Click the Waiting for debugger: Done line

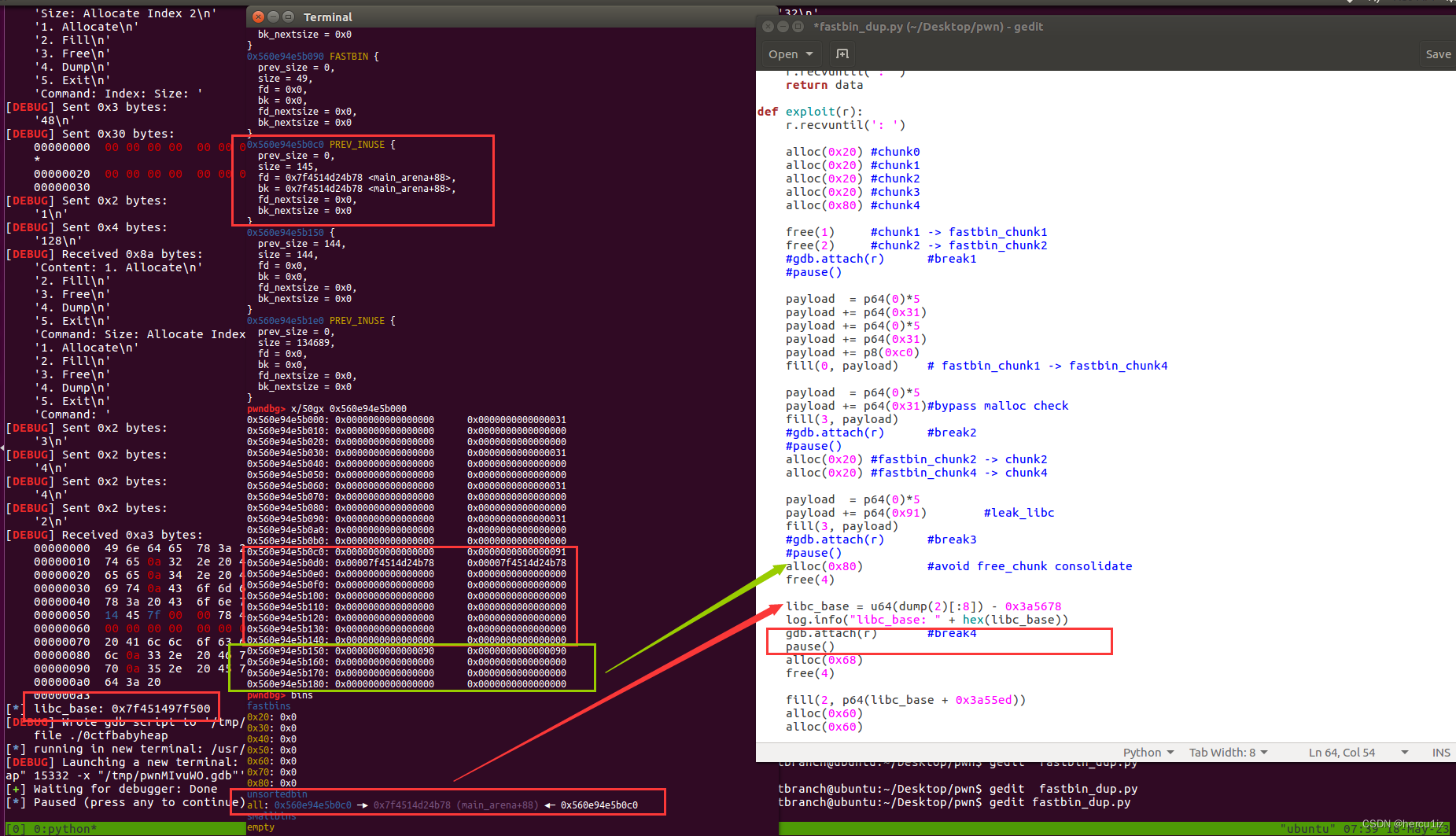pos(112,789)
